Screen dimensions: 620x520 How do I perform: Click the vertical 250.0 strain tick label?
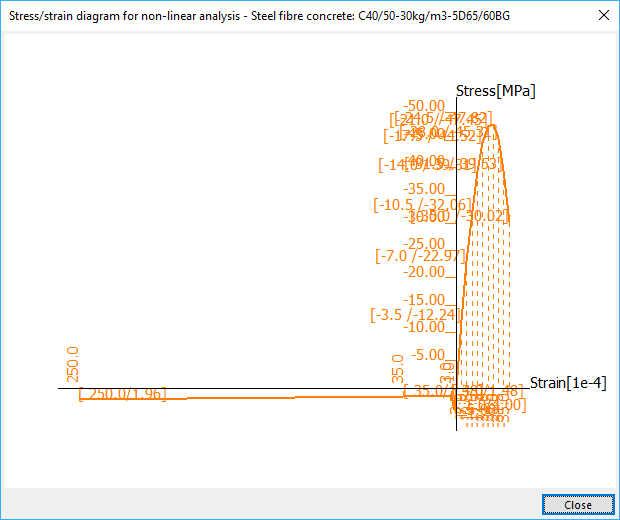click(x=72, y=365)
